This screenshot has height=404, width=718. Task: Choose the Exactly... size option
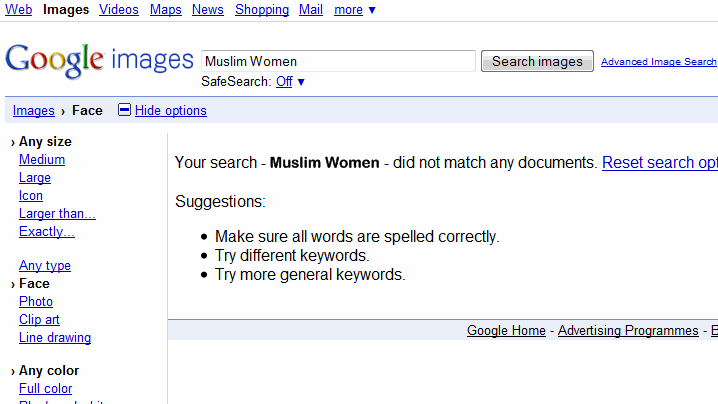pos(47,231)
